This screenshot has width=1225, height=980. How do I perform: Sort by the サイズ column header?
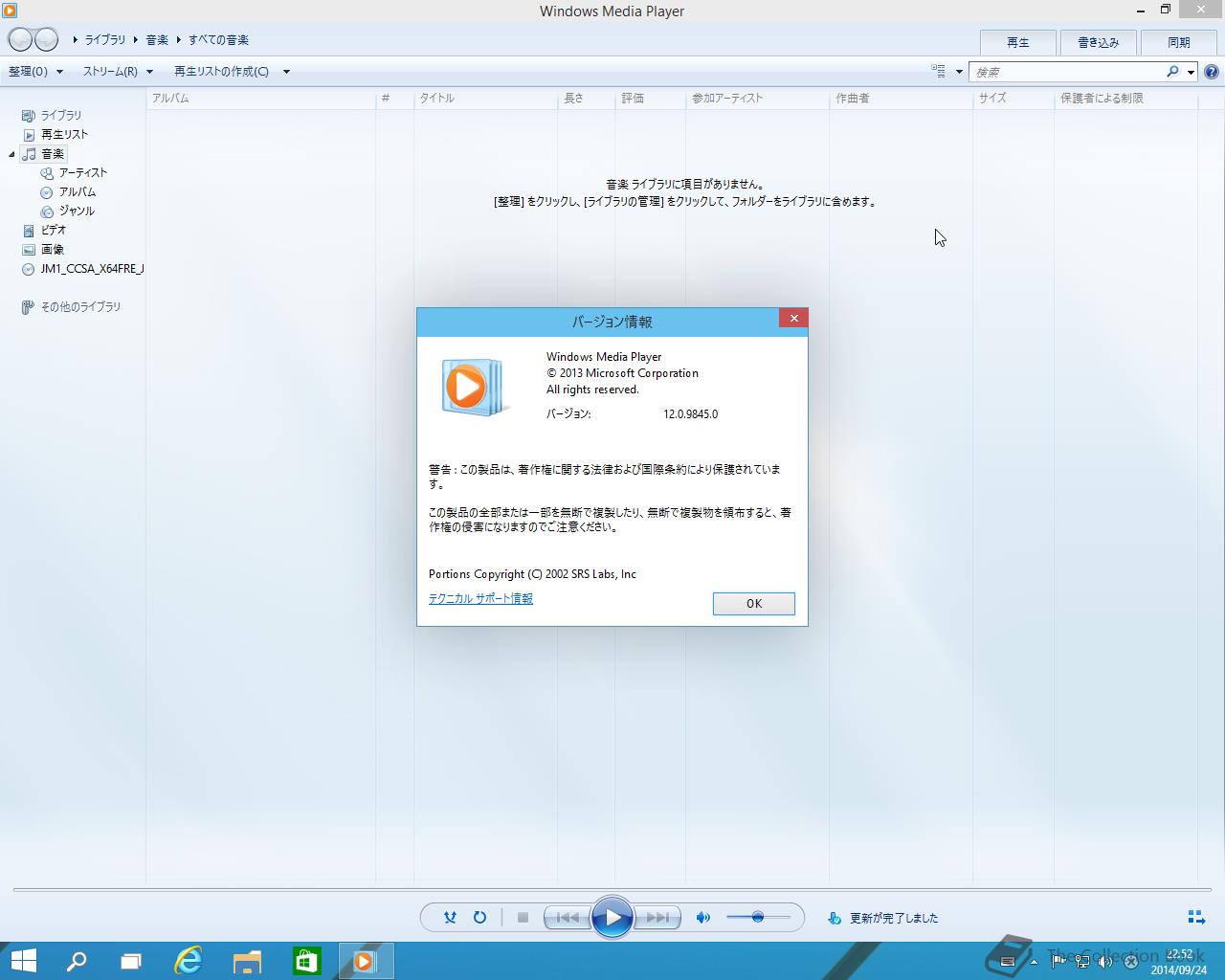pos(1013,98)
